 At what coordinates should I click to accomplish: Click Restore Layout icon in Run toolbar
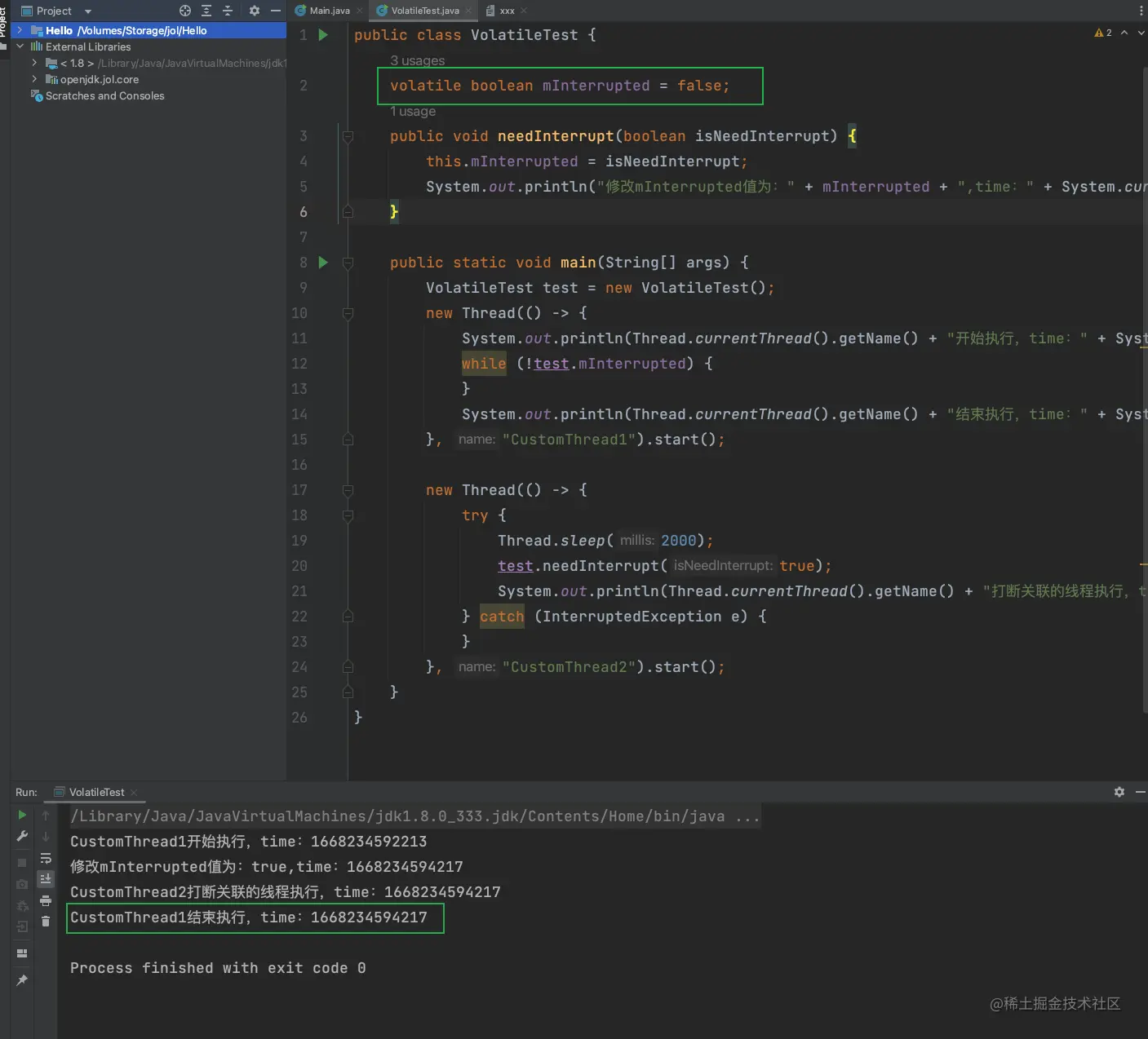click(22, 953)
